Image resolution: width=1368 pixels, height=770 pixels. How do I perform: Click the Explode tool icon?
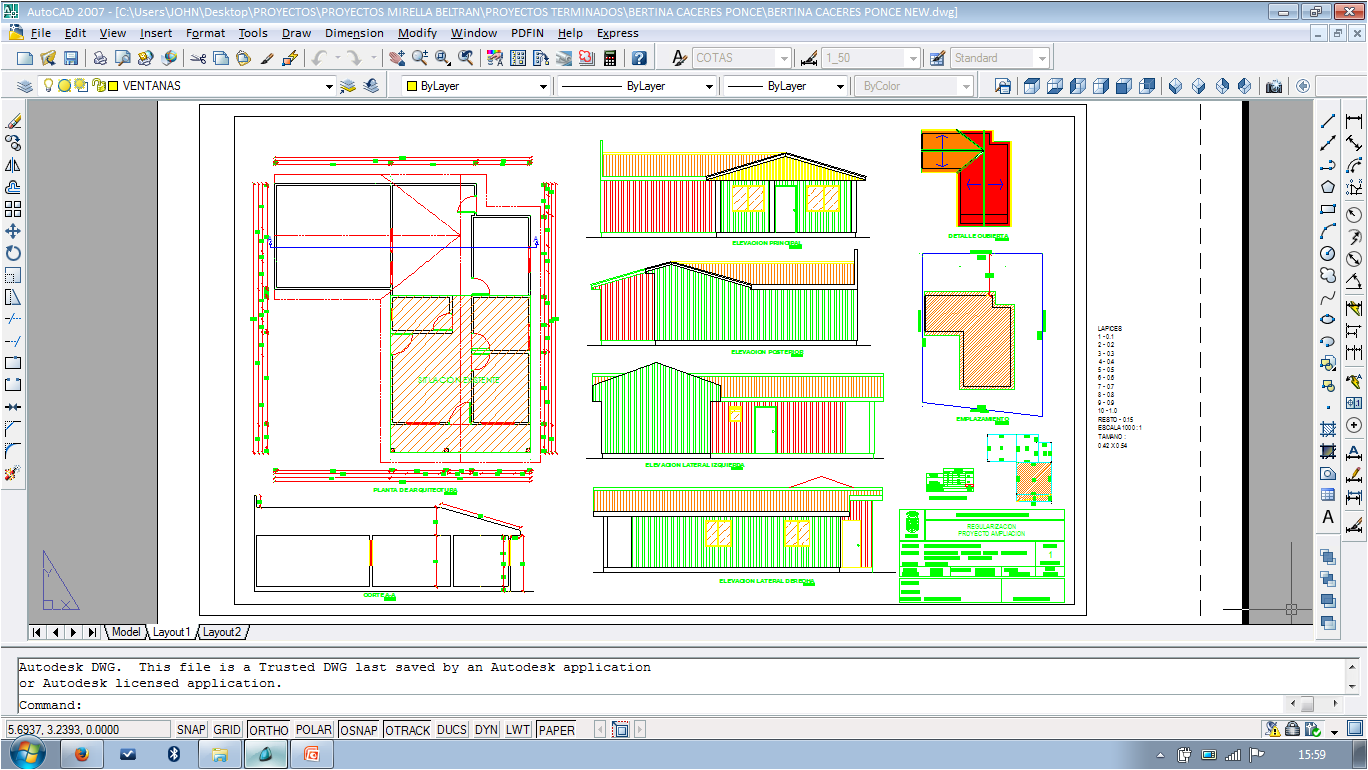[13, 473]
